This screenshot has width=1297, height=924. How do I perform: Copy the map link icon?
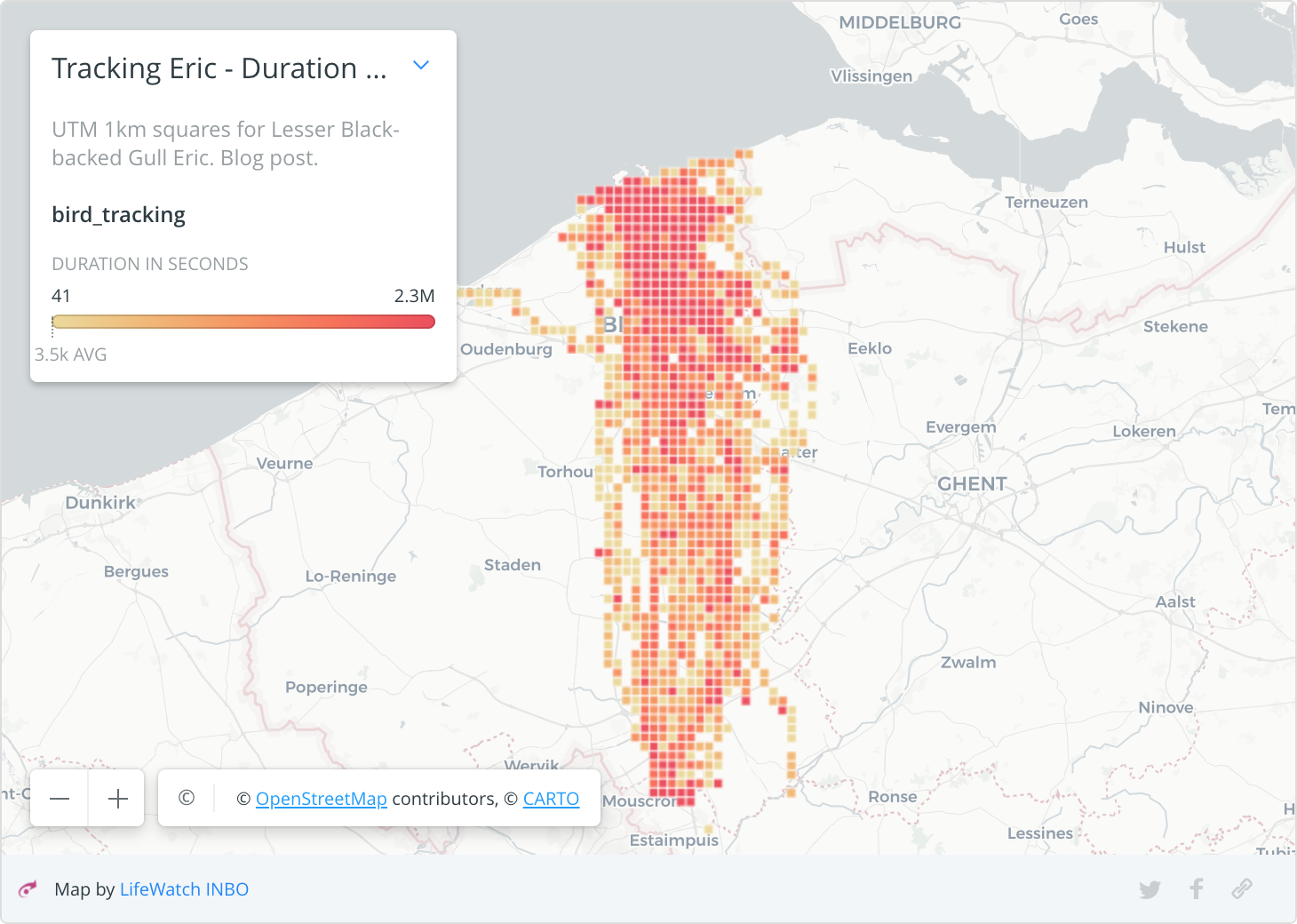1242,888
